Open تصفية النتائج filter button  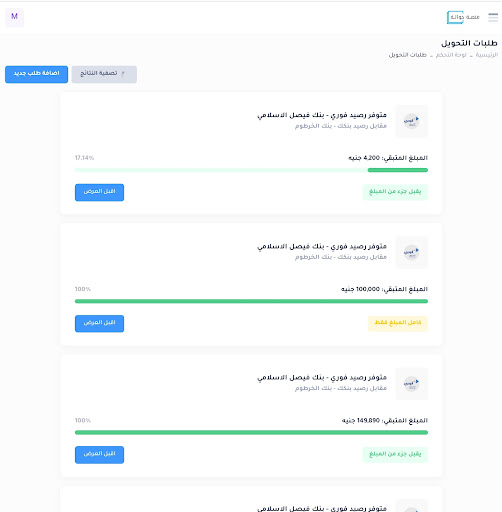click(x=104, y=74)
